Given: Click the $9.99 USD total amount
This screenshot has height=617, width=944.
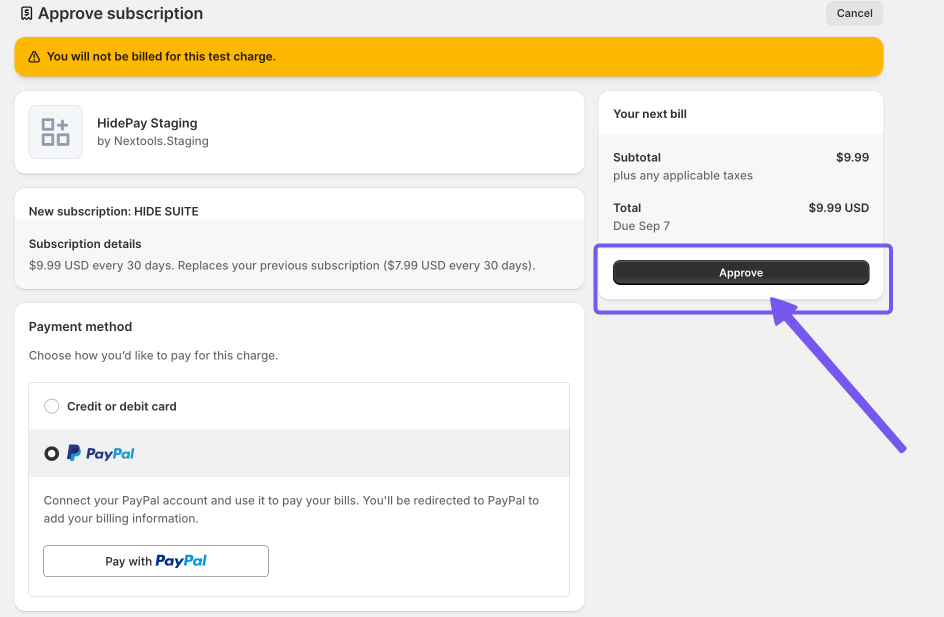Looking at the screenshot, I should coord(838,208).
